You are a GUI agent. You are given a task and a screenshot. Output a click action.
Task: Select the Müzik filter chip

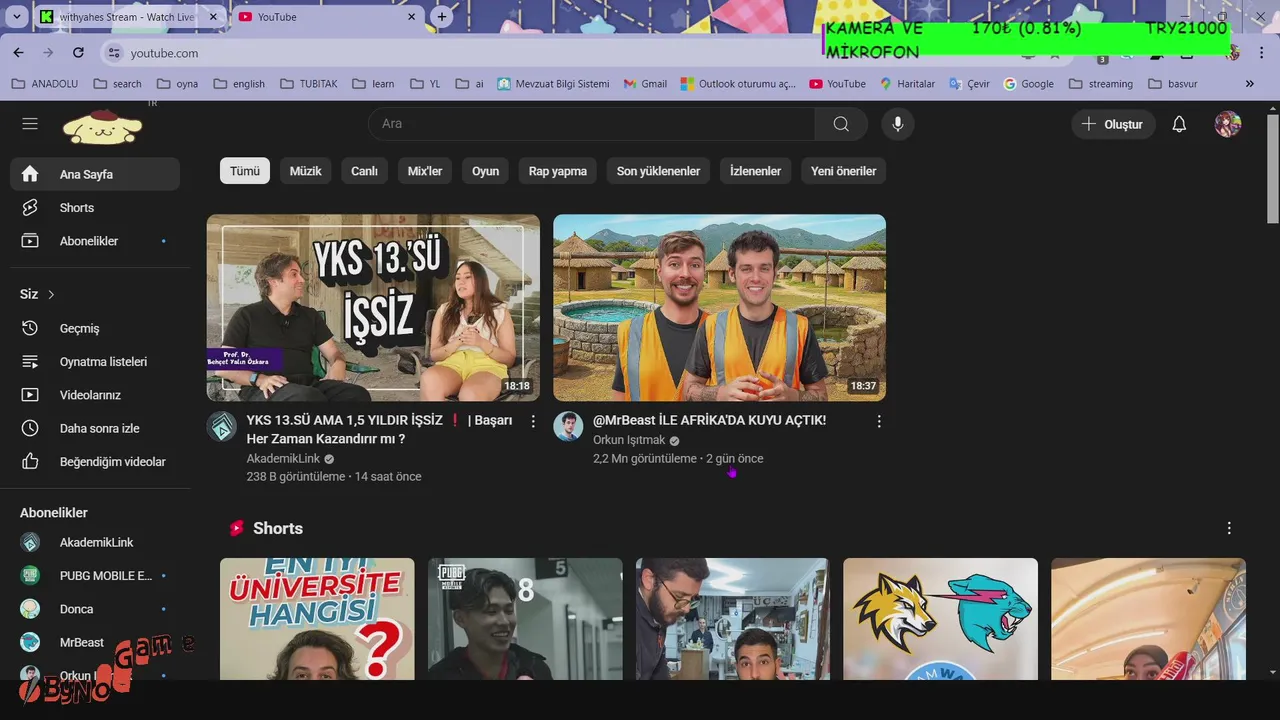click(305, 171)
